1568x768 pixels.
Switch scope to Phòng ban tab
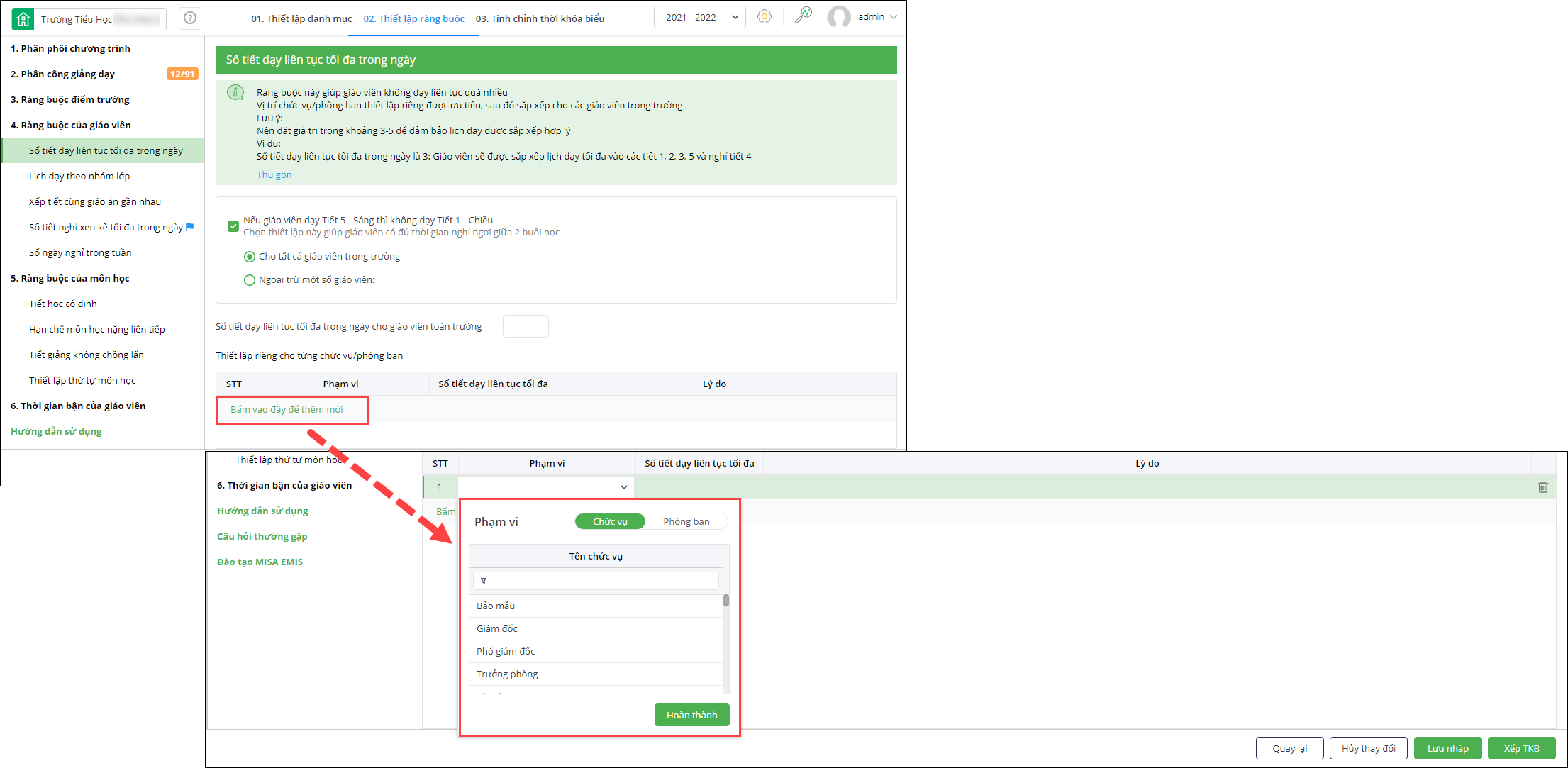tap(686, 522)
